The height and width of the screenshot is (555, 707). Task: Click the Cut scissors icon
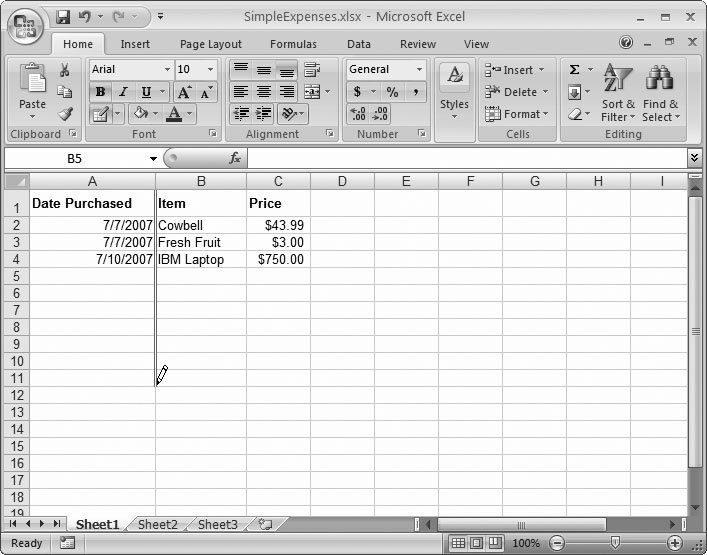(64, 70)
